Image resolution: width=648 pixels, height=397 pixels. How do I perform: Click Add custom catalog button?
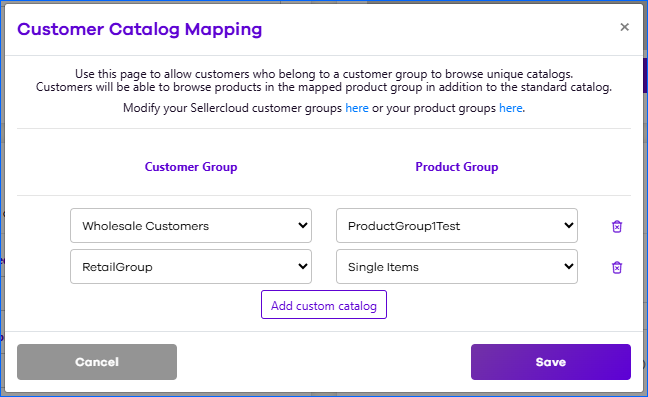324,305
